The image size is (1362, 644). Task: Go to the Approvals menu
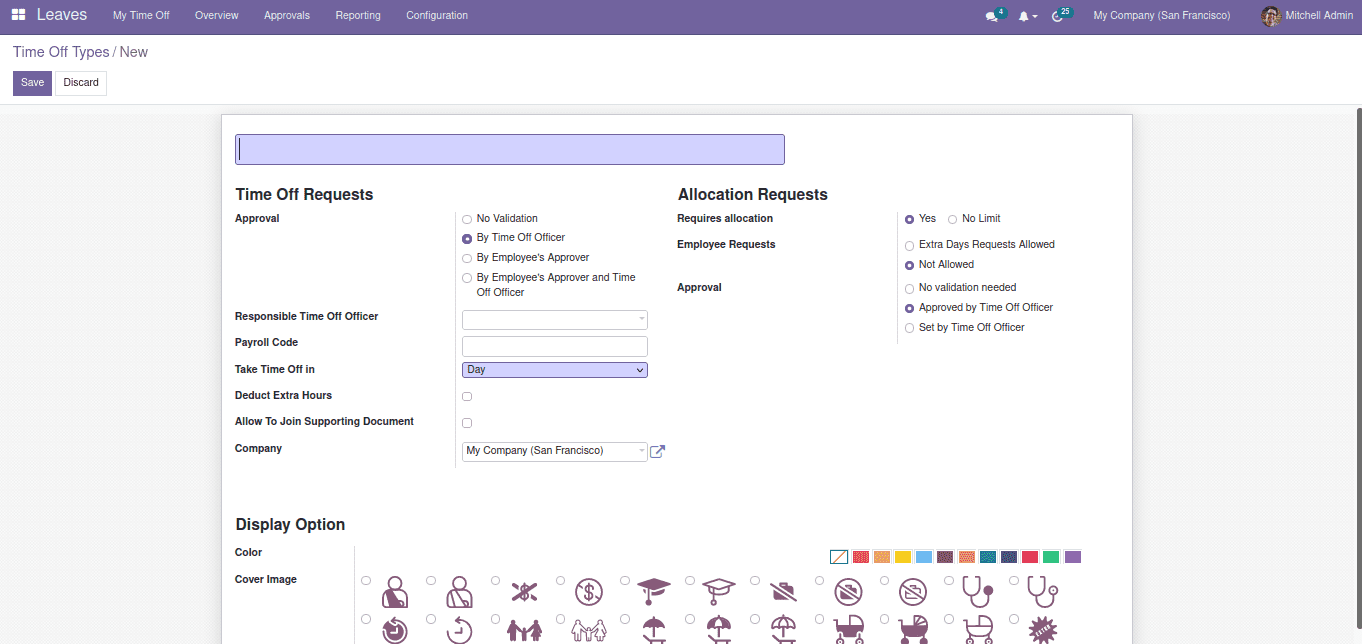287,16
